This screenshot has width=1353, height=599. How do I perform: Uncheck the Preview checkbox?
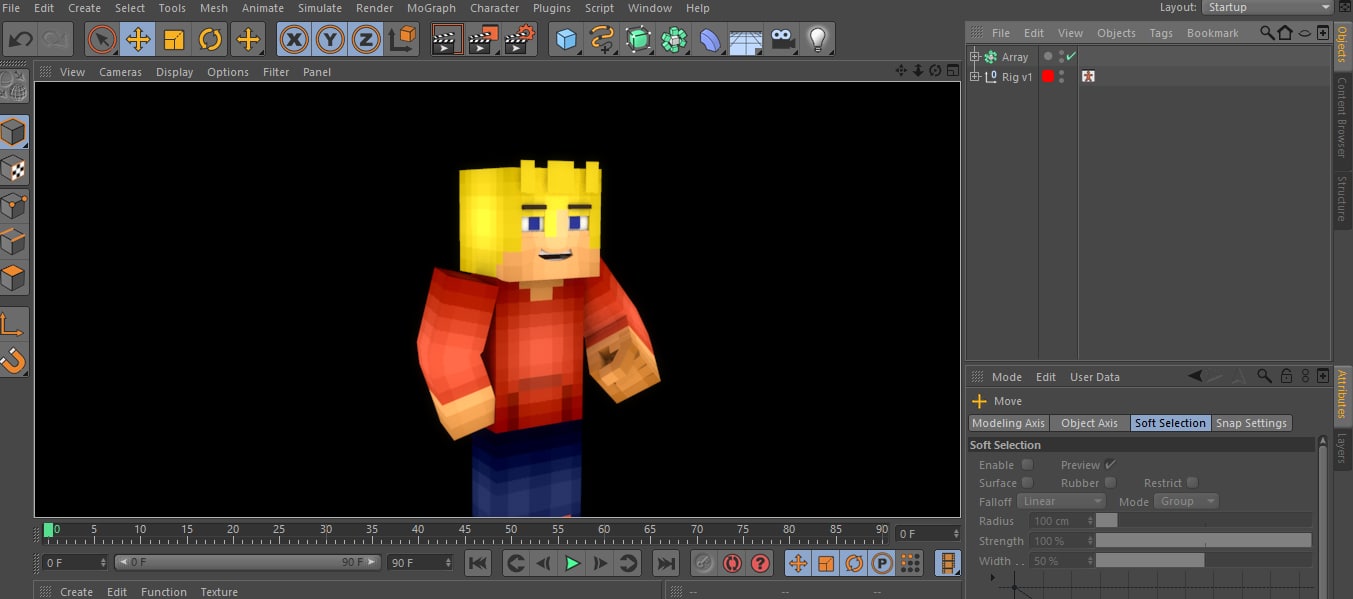coord(1110,464)
